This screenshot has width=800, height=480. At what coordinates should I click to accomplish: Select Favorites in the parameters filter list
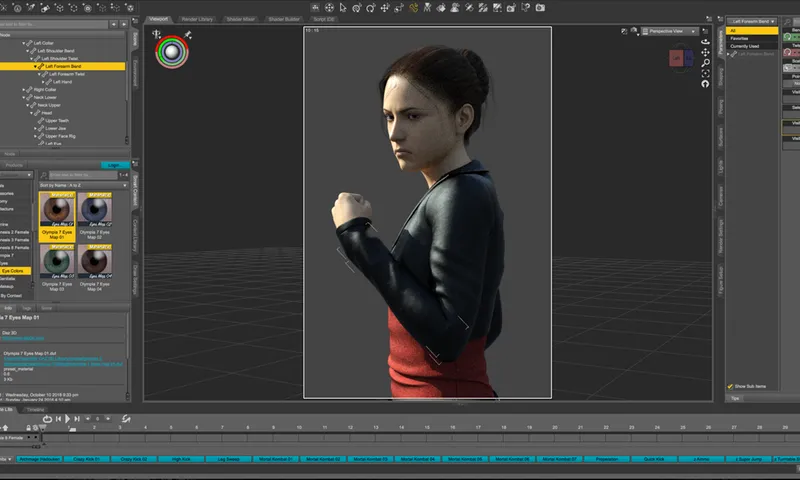[739, 39]
